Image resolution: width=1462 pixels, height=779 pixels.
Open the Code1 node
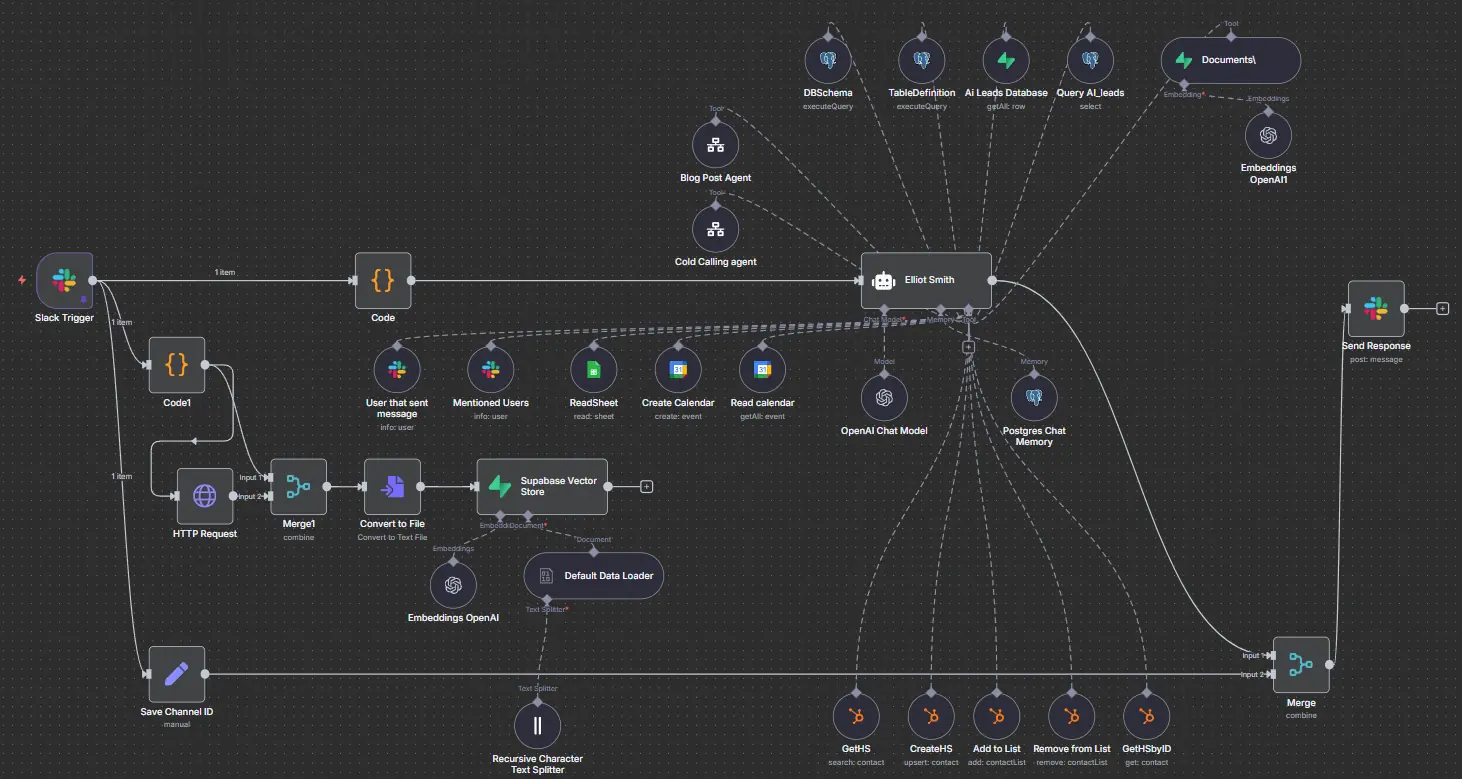click(177, 365)
